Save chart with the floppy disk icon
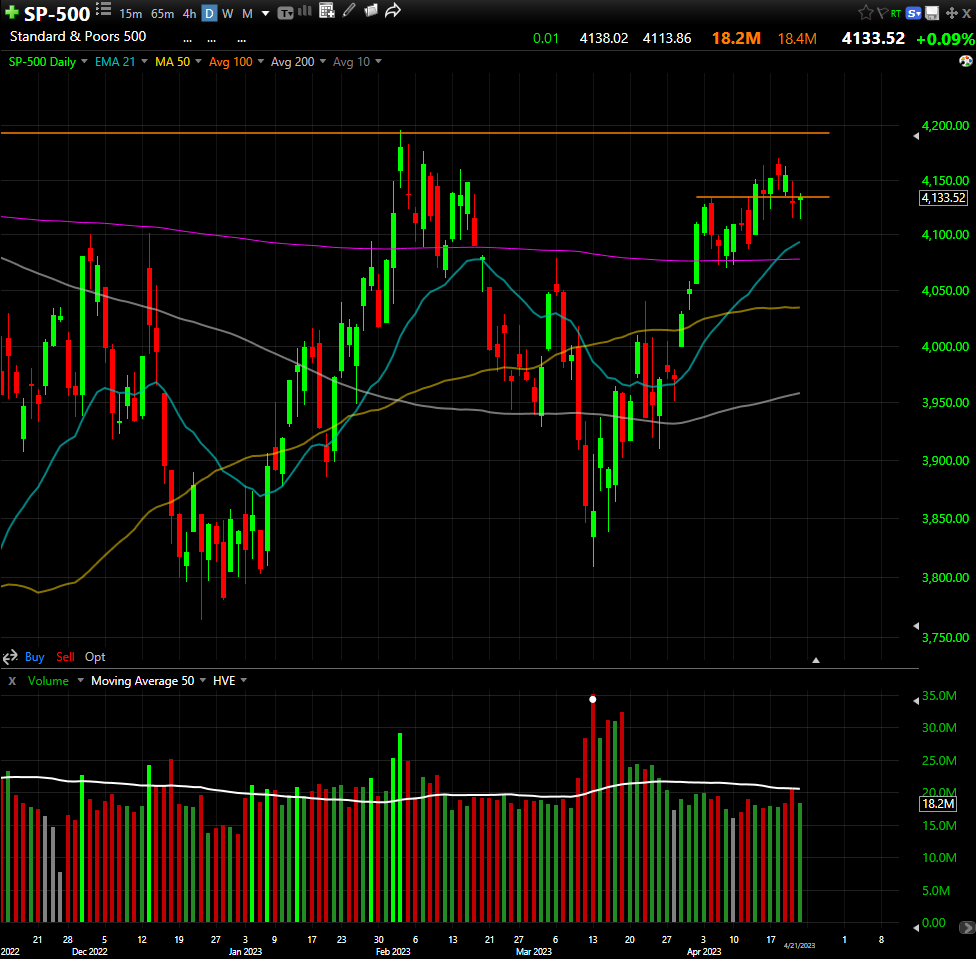 [x=932, y=13]
